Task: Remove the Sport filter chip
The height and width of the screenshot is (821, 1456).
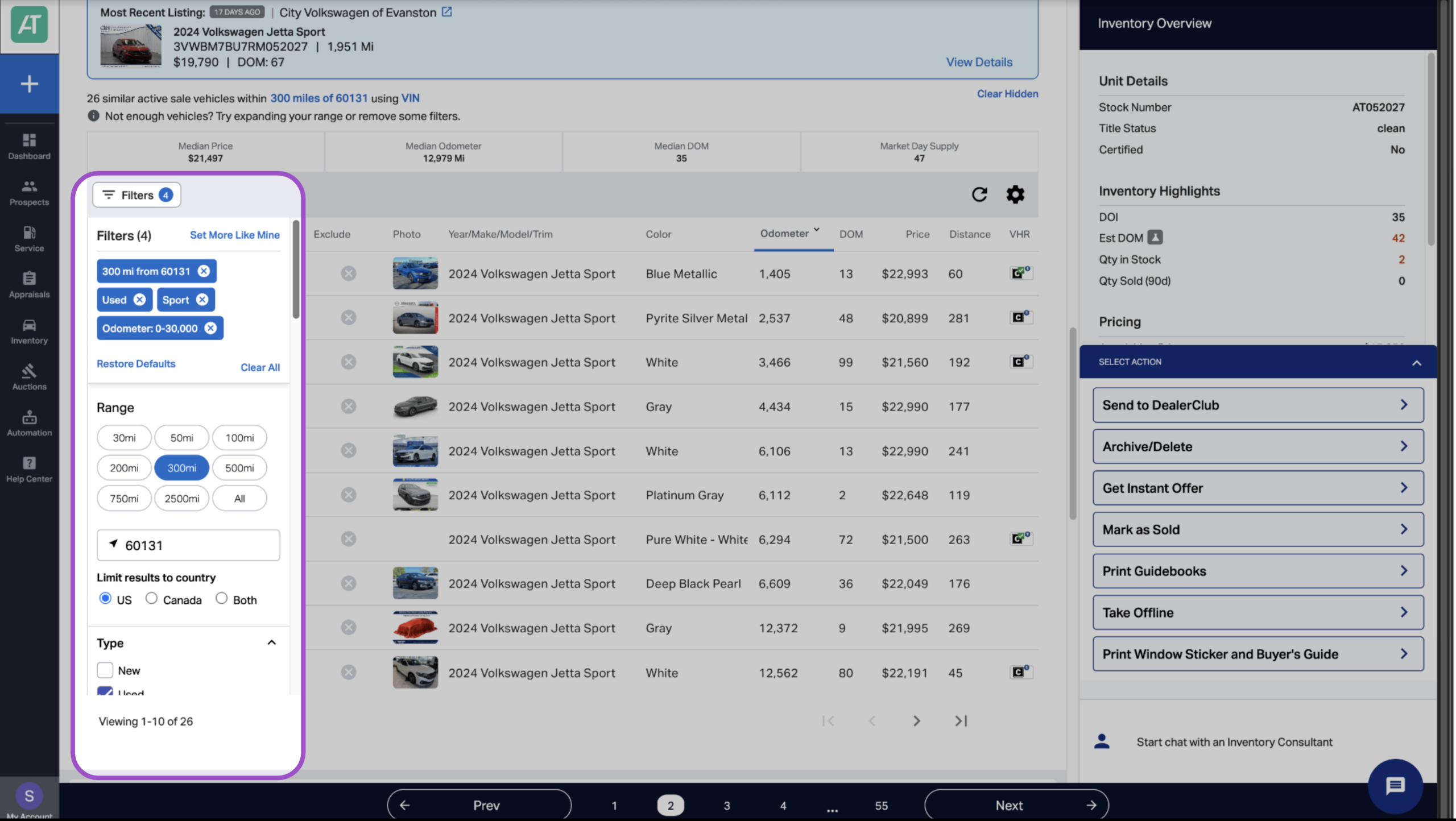Action: click(x=202, y=300)
